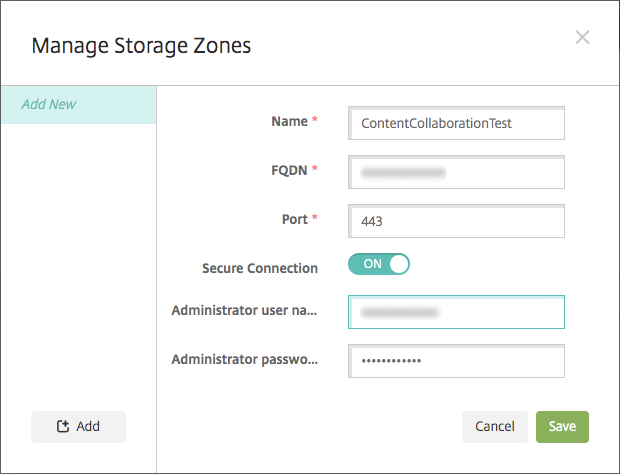Image resolution: width=620 pixels, height=474 pixels.
Task: Click the Port field showing 443
Action: [456, 220]
